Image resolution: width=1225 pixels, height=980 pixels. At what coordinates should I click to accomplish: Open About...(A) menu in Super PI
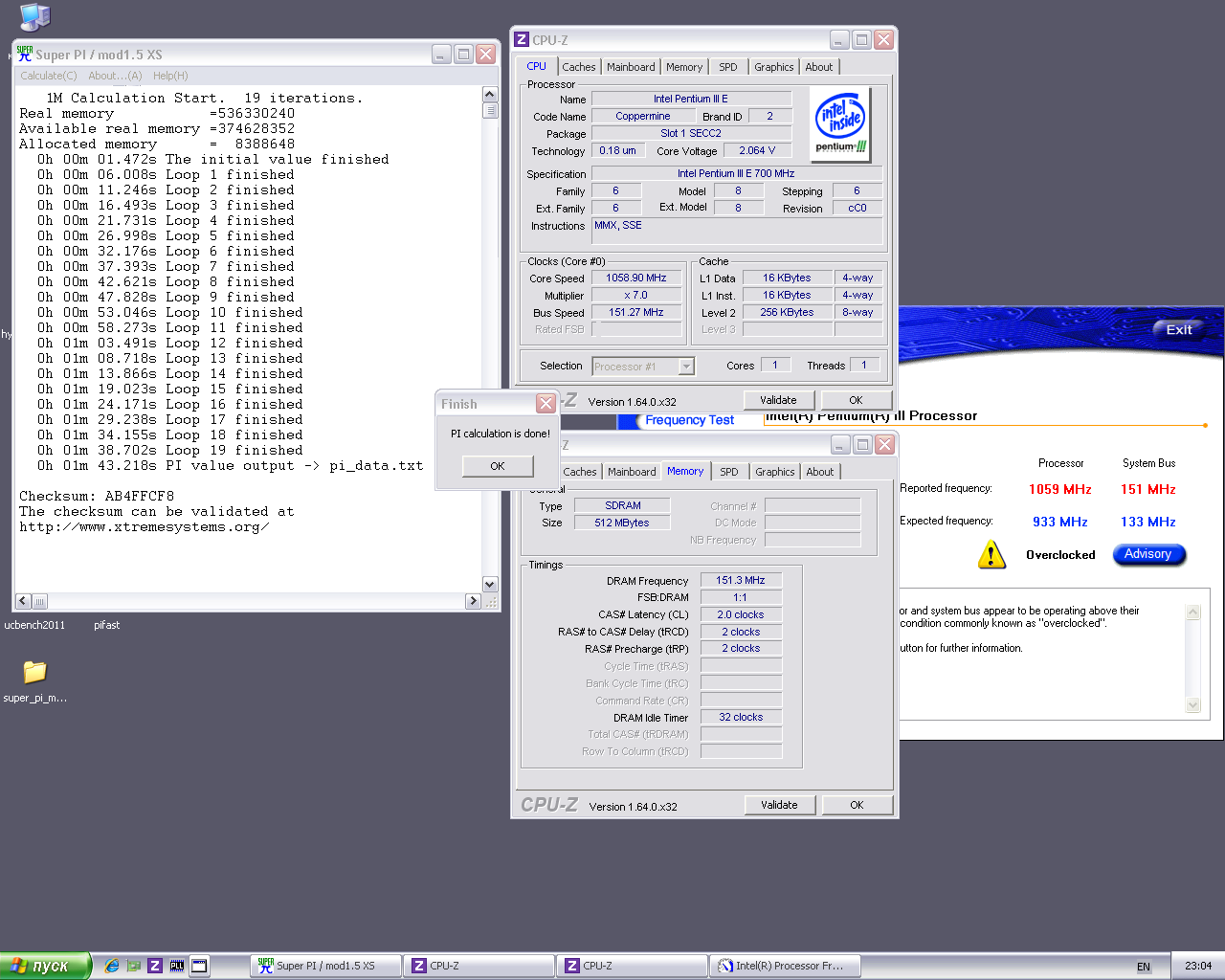[115, 76]
